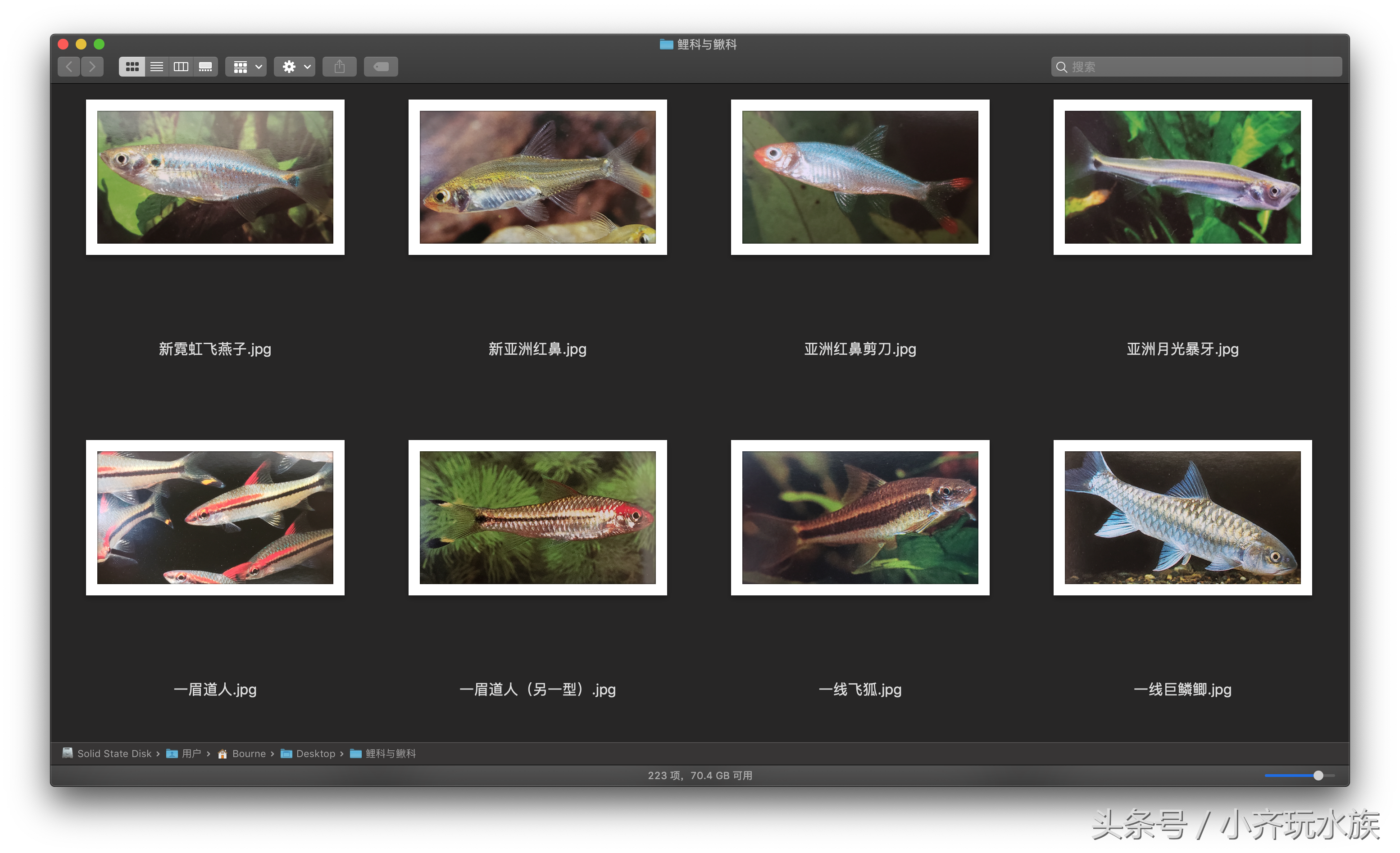Open Desktop folder in the path bar
Image resolution: width=1400 pixels, height=853 pixels.
[308, 753]
